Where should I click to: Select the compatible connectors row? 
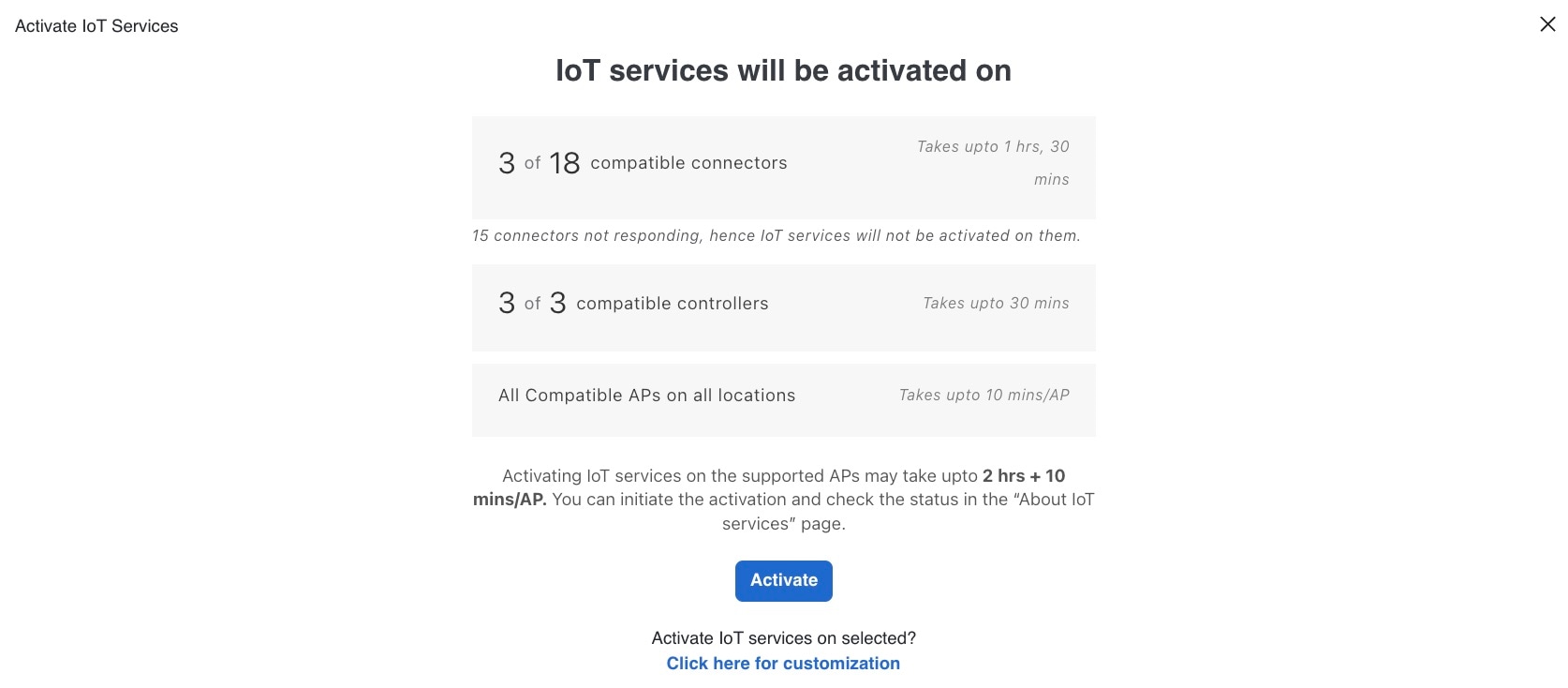click(x=783, y=168)
